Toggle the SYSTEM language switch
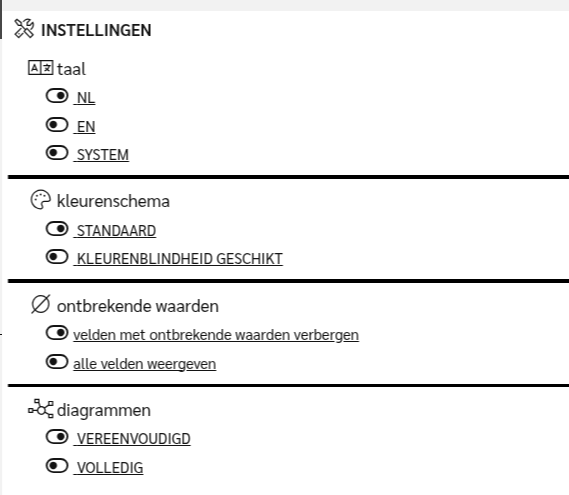Image resolution: width=569 pixels, height=495 pixels. tap(57, 153)
